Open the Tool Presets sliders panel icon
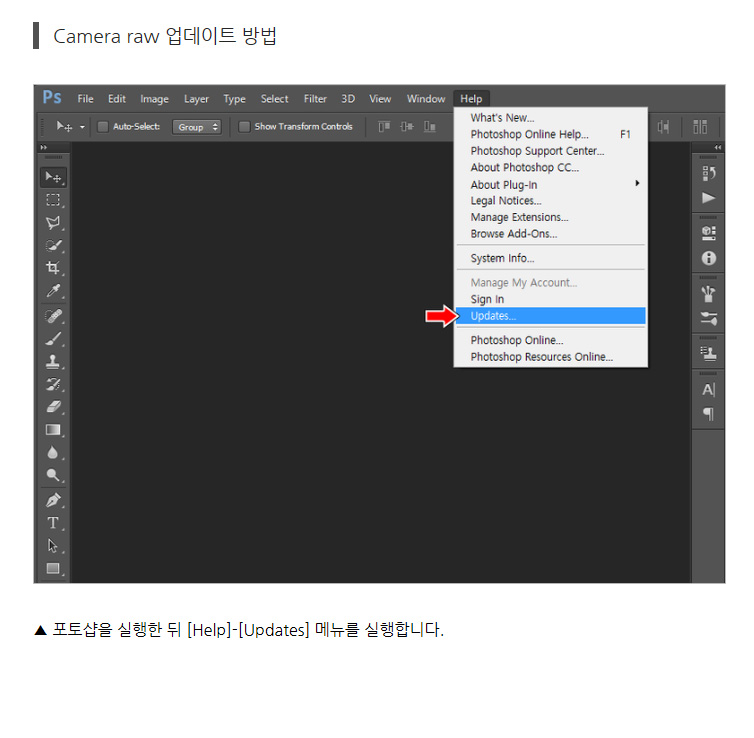The height and width of the screenshot is (738, 754). (708, 318)
